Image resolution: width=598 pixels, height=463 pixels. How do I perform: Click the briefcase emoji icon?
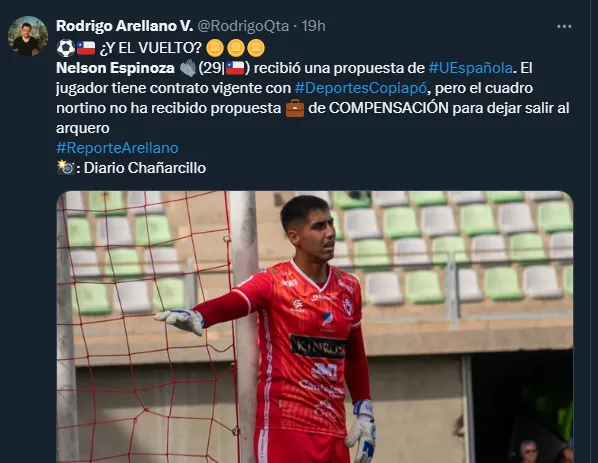pyautogui.click(x=295, y=108)
